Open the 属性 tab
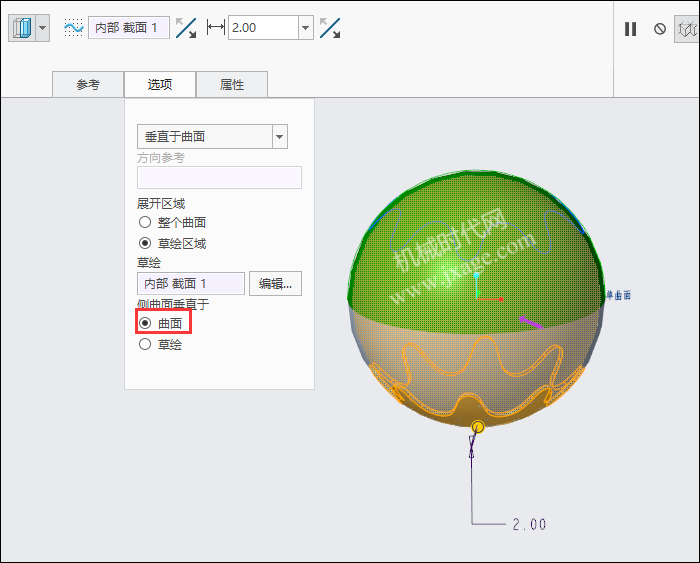This screenshot has width=700, height=563. (232, 84)
